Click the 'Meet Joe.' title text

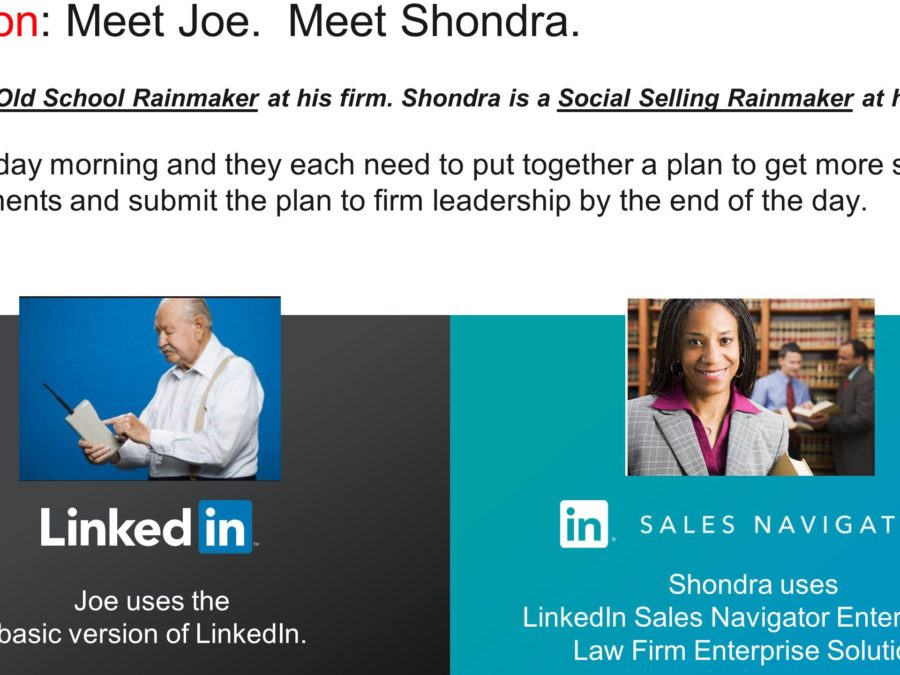coord(164,22)
